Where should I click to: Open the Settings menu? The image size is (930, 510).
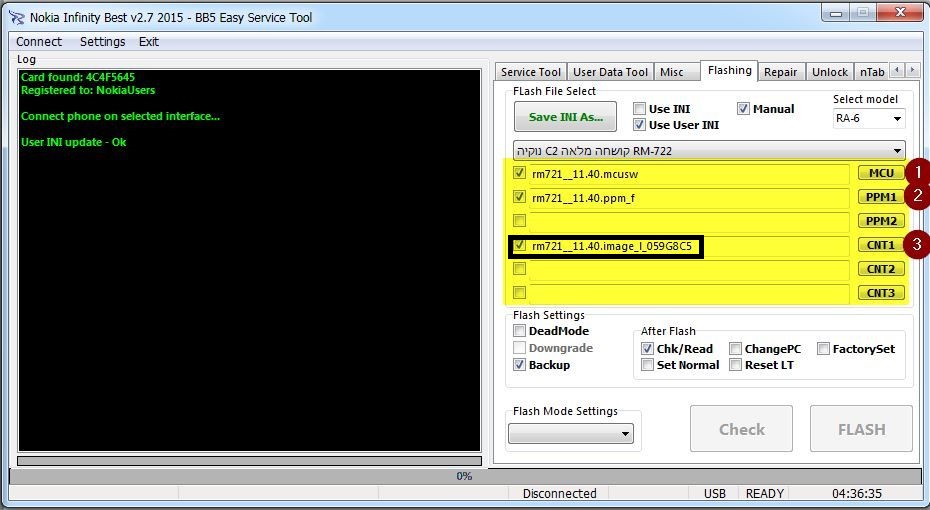102,42
